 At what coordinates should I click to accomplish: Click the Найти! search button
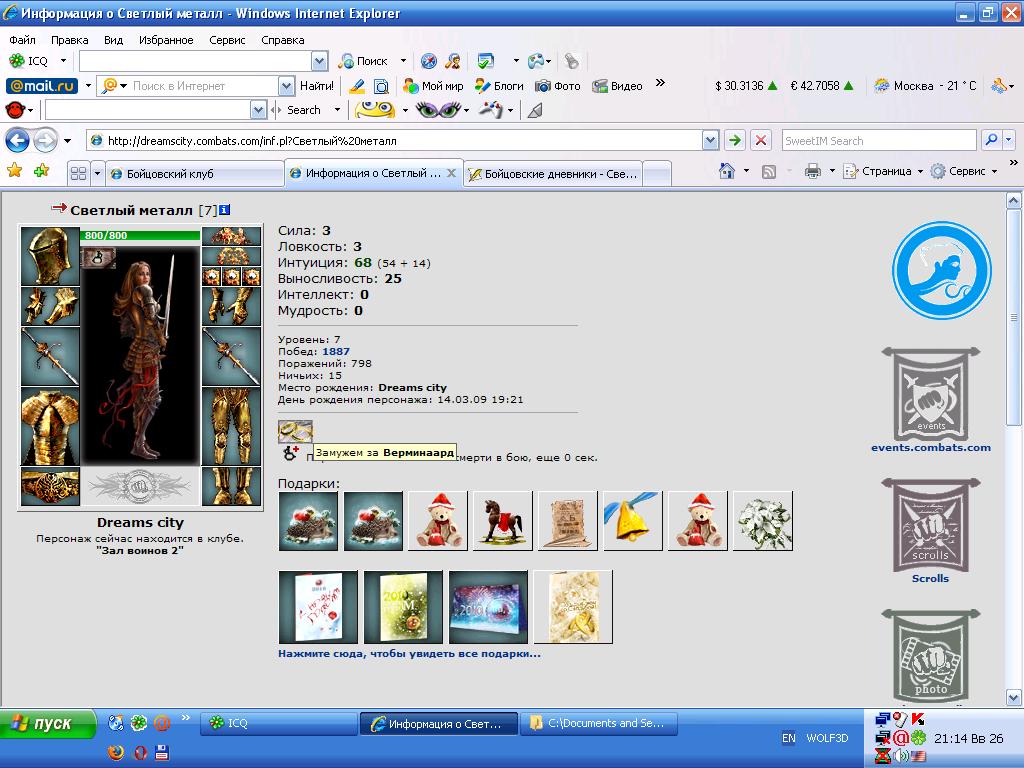coord(316,86)
